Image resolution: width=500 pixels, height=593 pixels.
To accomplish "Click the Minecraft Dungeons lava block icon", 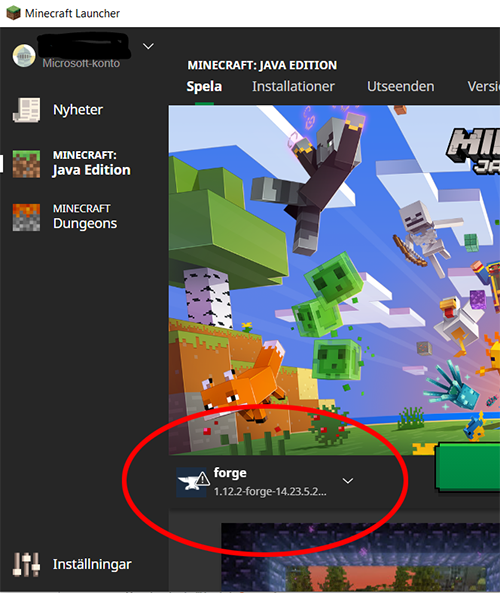I will tap(26, 217).
